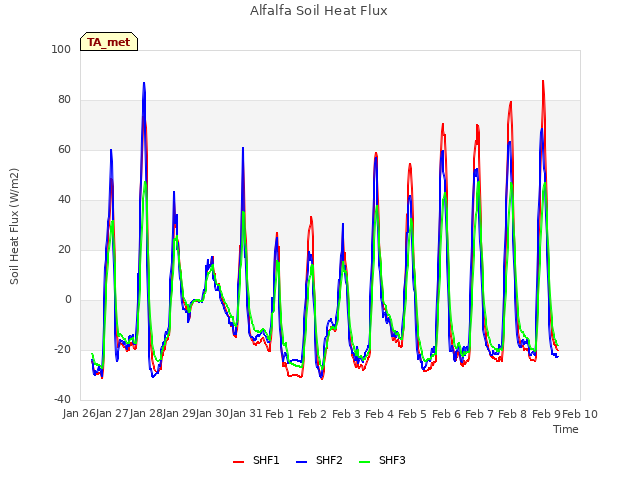Image resolution: width=640 pixels, height=480 pixels.
Task: Click the Feb 10 x-axis label
Action: click(580, 414)
